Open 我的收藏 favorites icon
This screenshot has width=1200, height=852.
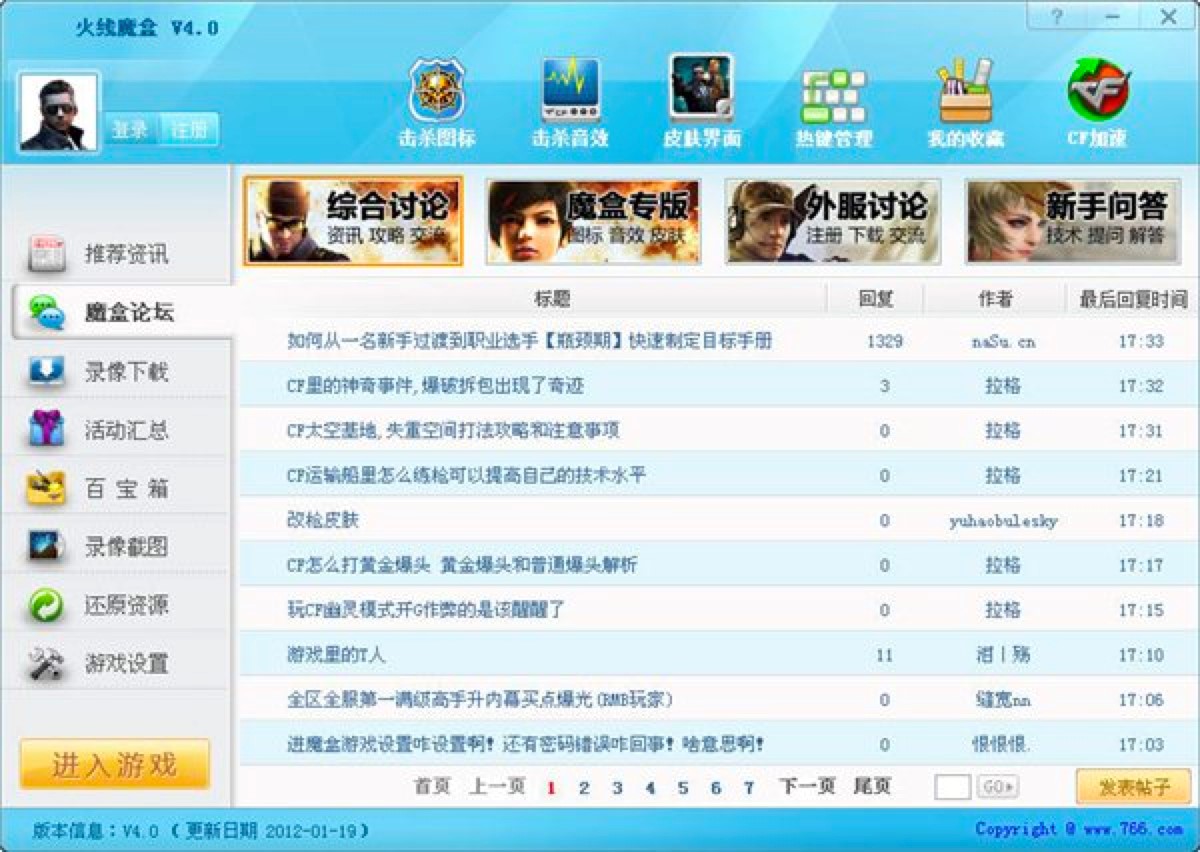point(965,103)
